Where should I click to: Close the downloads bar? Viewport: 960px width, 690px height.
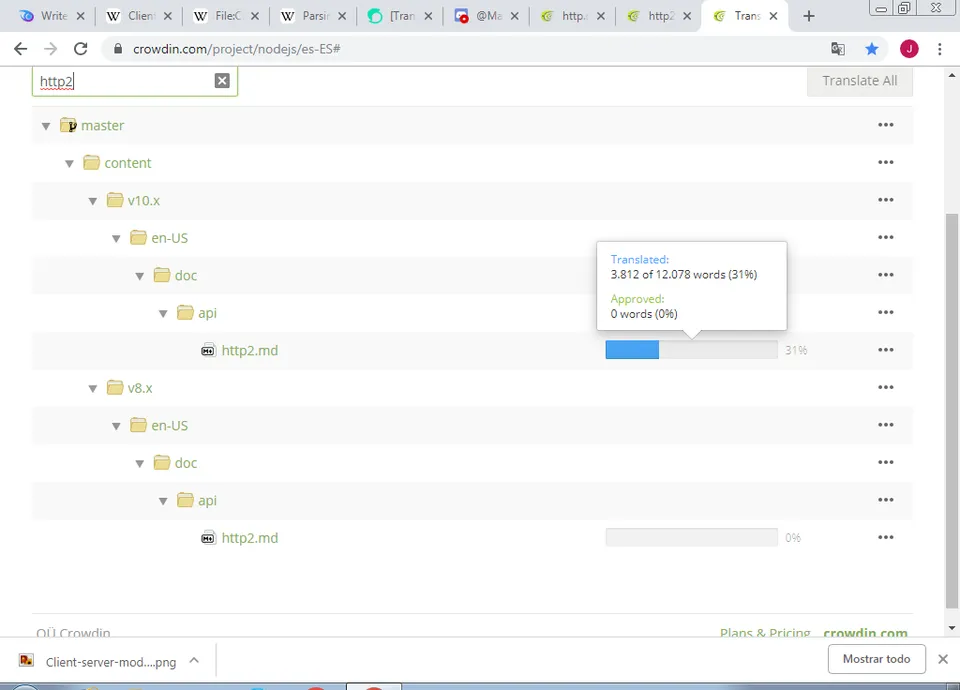pyautogui.click(x=943, y=659)
